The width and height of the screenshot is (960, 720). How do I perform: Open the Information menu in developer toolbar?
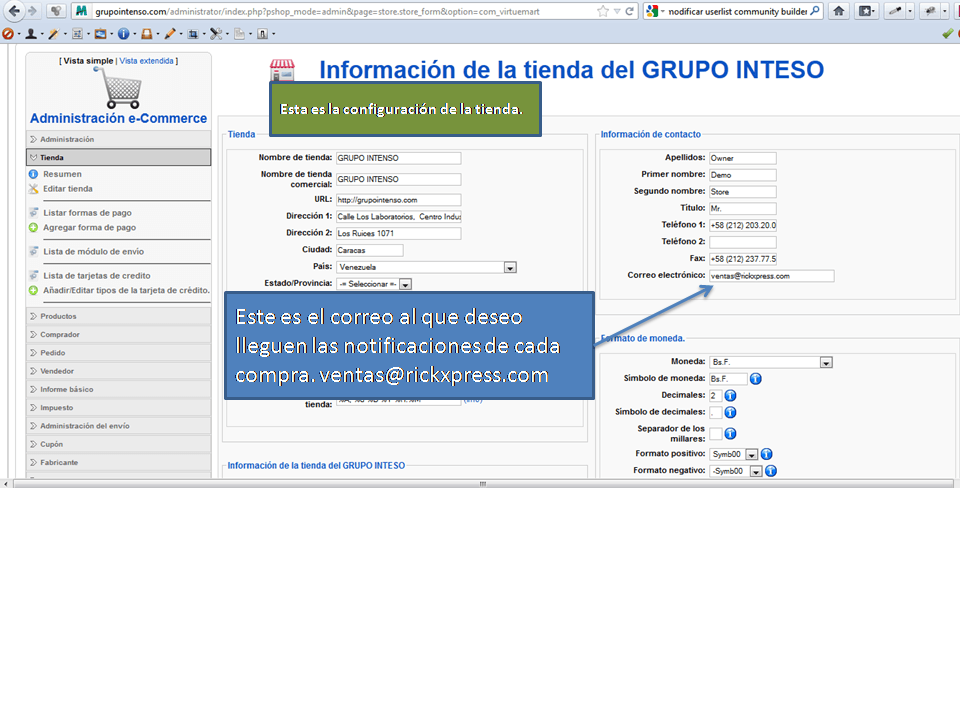pos(123,34)
